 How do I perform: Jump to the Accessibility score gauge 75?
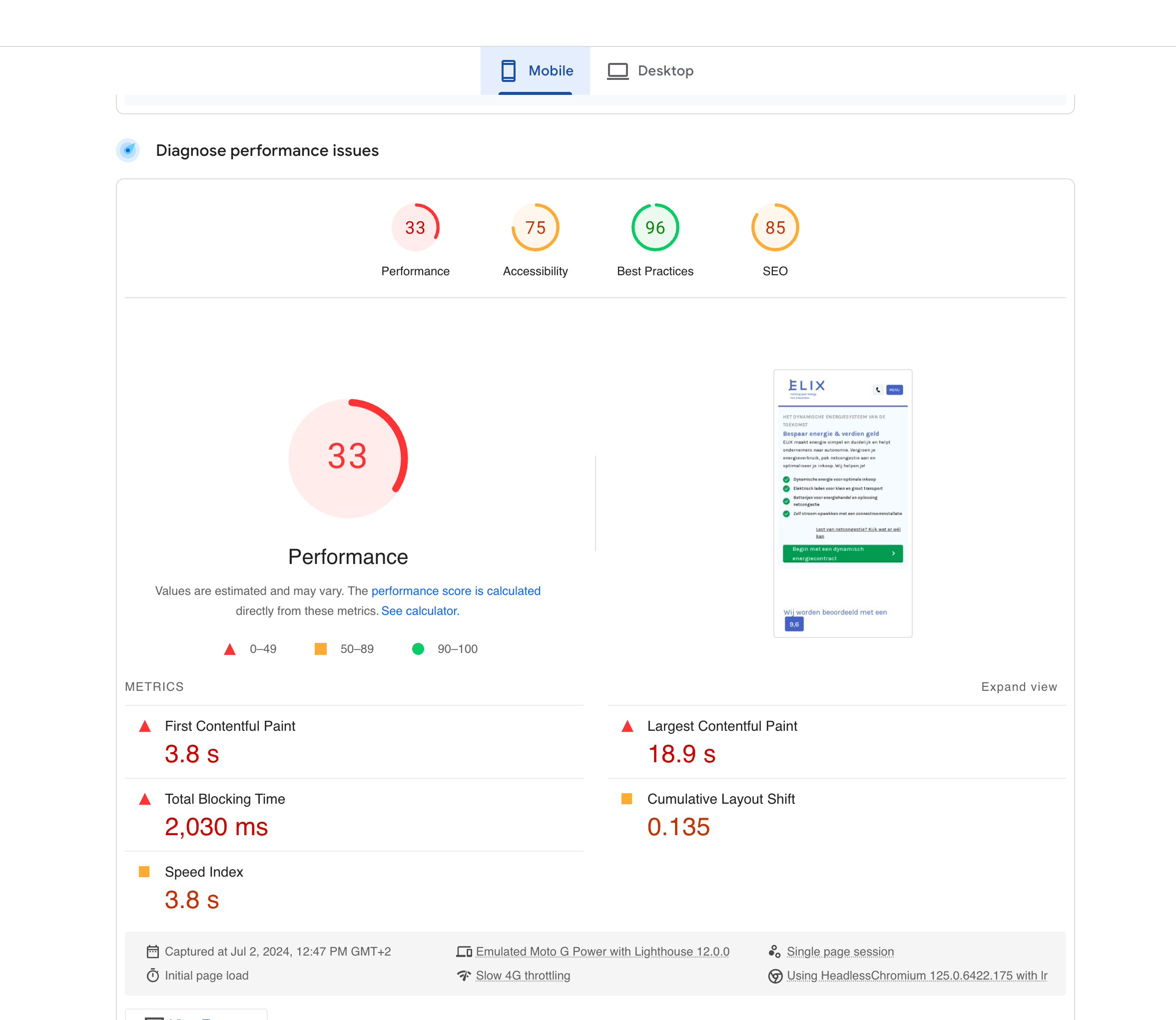(535, 228)
